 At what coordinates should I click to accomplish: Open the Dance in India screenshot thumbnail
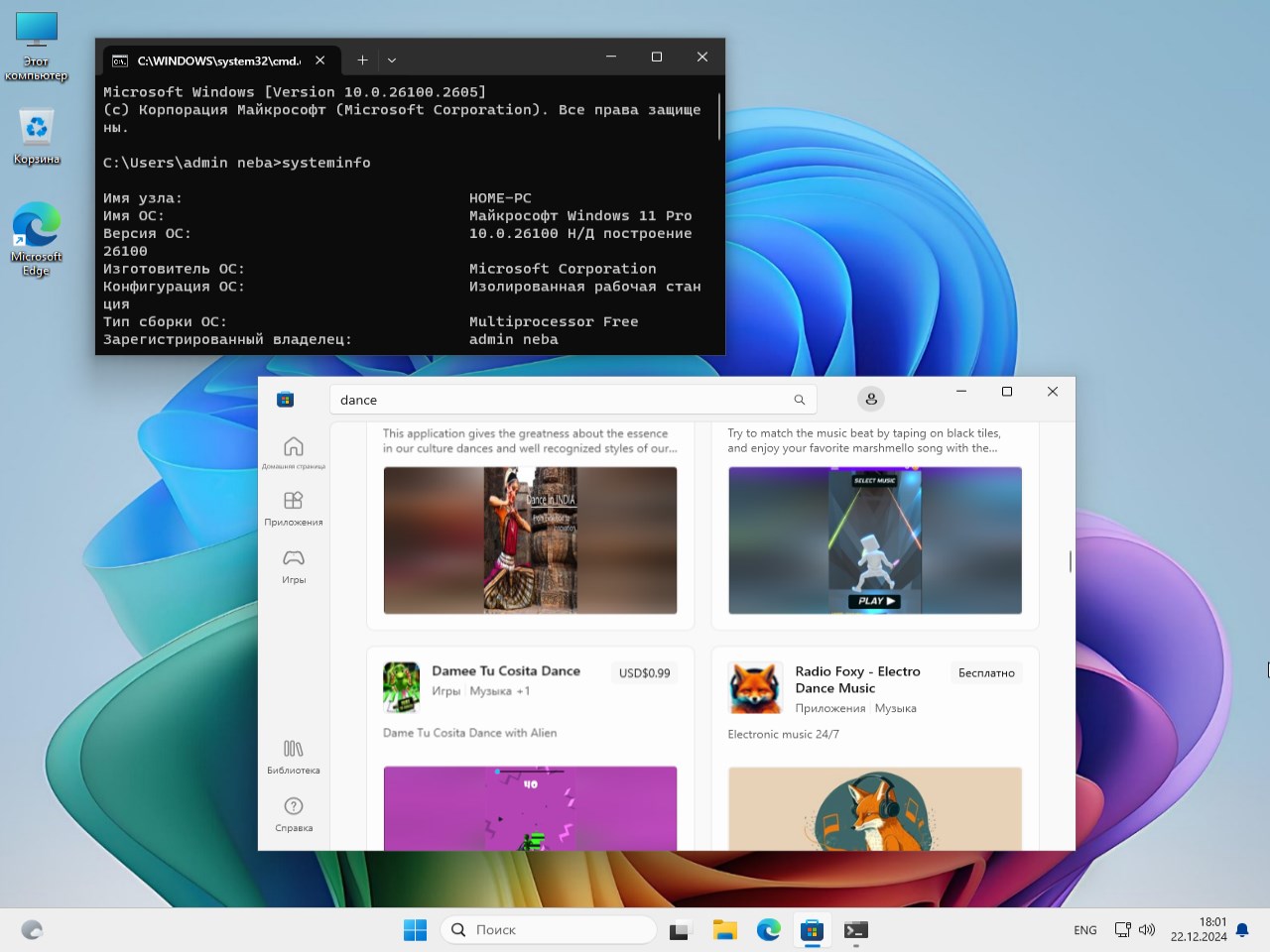coord(530,540)
